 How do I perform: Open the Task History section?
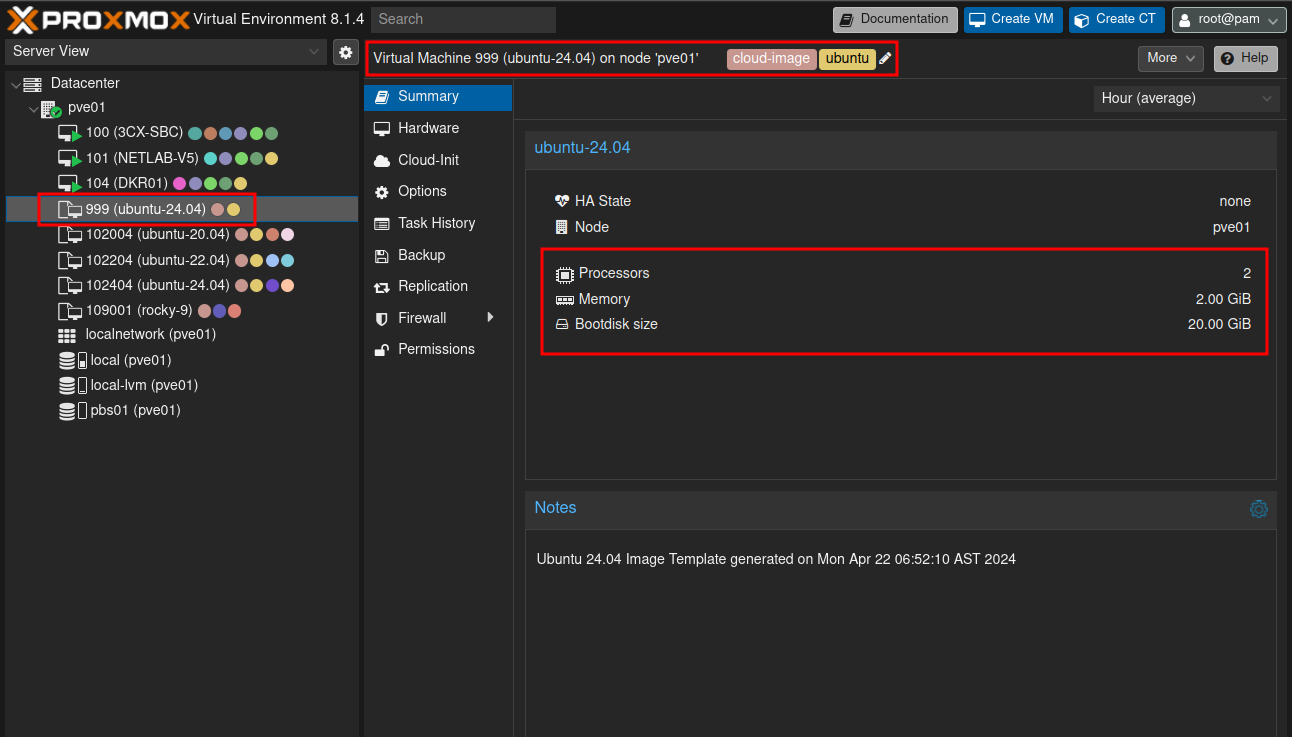[x=438, y=224]
